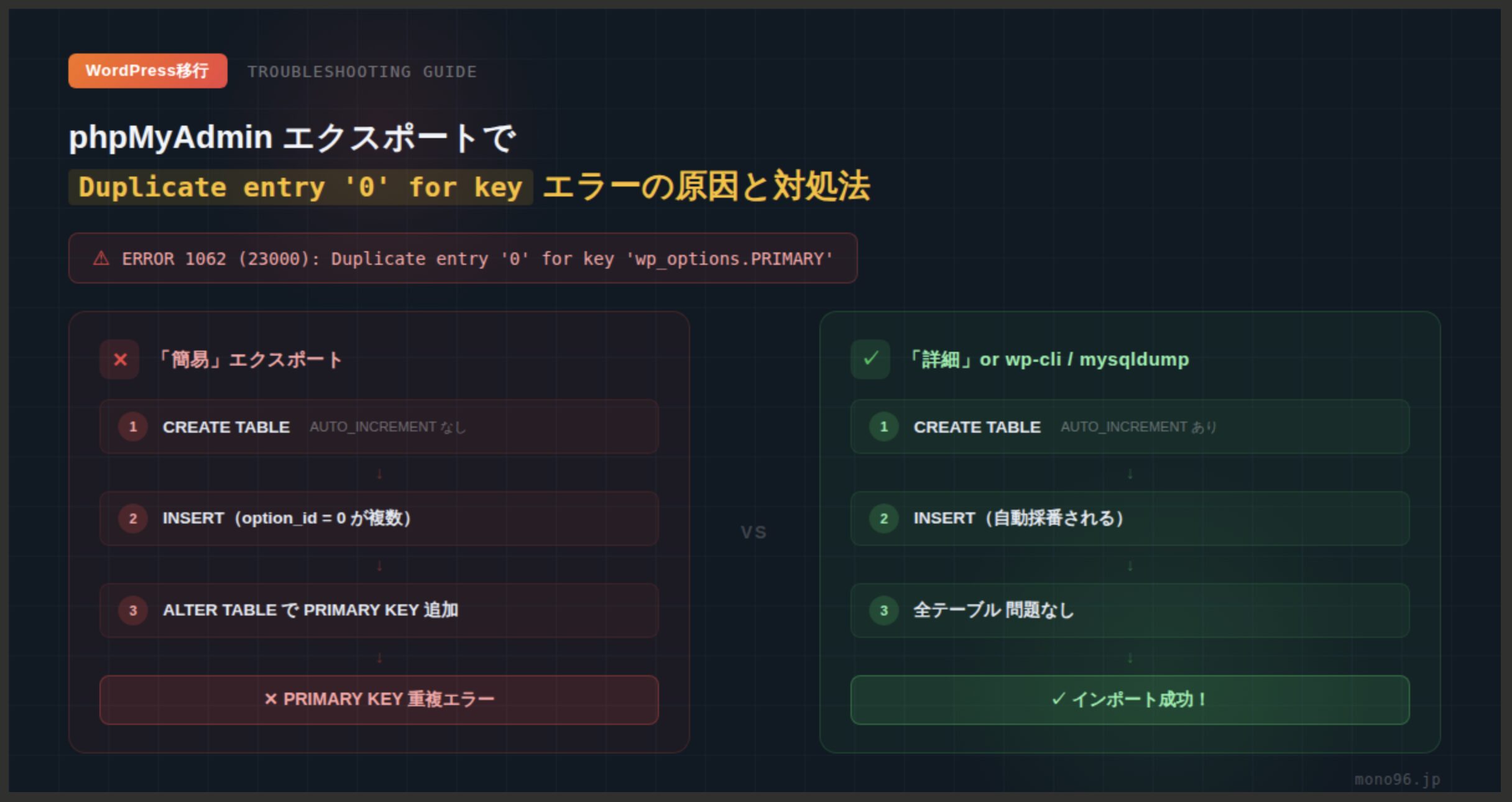Click the AUTO_INCREMENT あり note
Viewport: 1512px width, 802px height.
coord(1138,427)
